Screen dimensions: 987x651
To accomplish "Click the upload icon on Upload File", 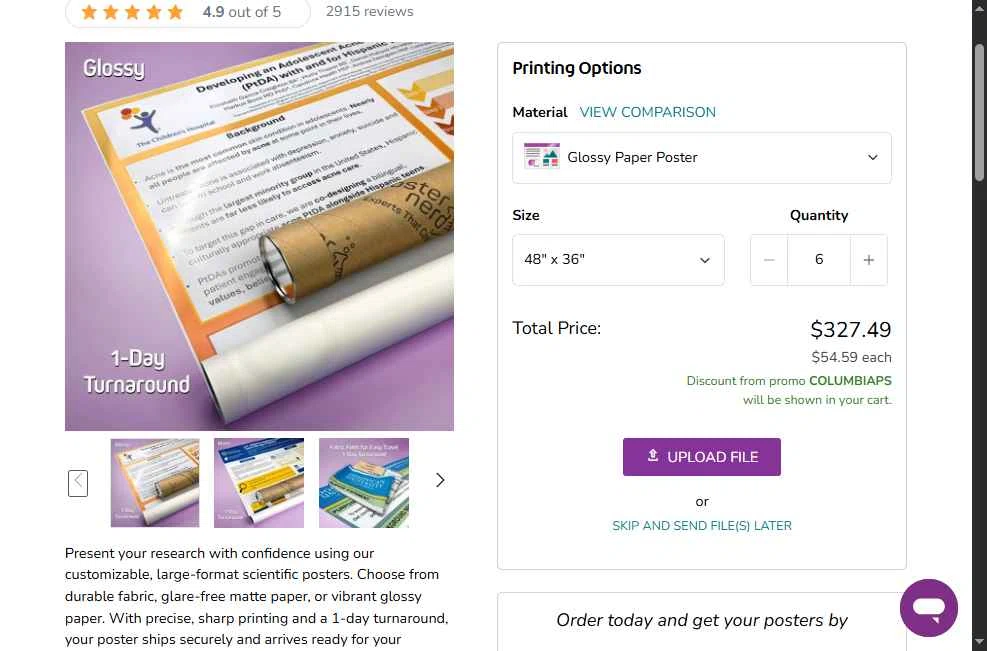I will tap(653, 456).
